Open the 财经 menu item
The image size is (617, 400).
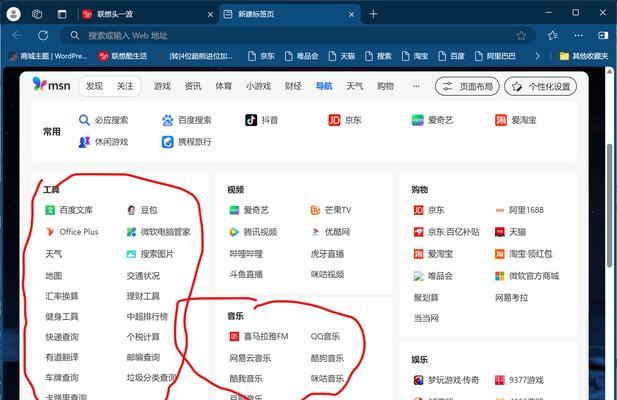click(293, 86)
